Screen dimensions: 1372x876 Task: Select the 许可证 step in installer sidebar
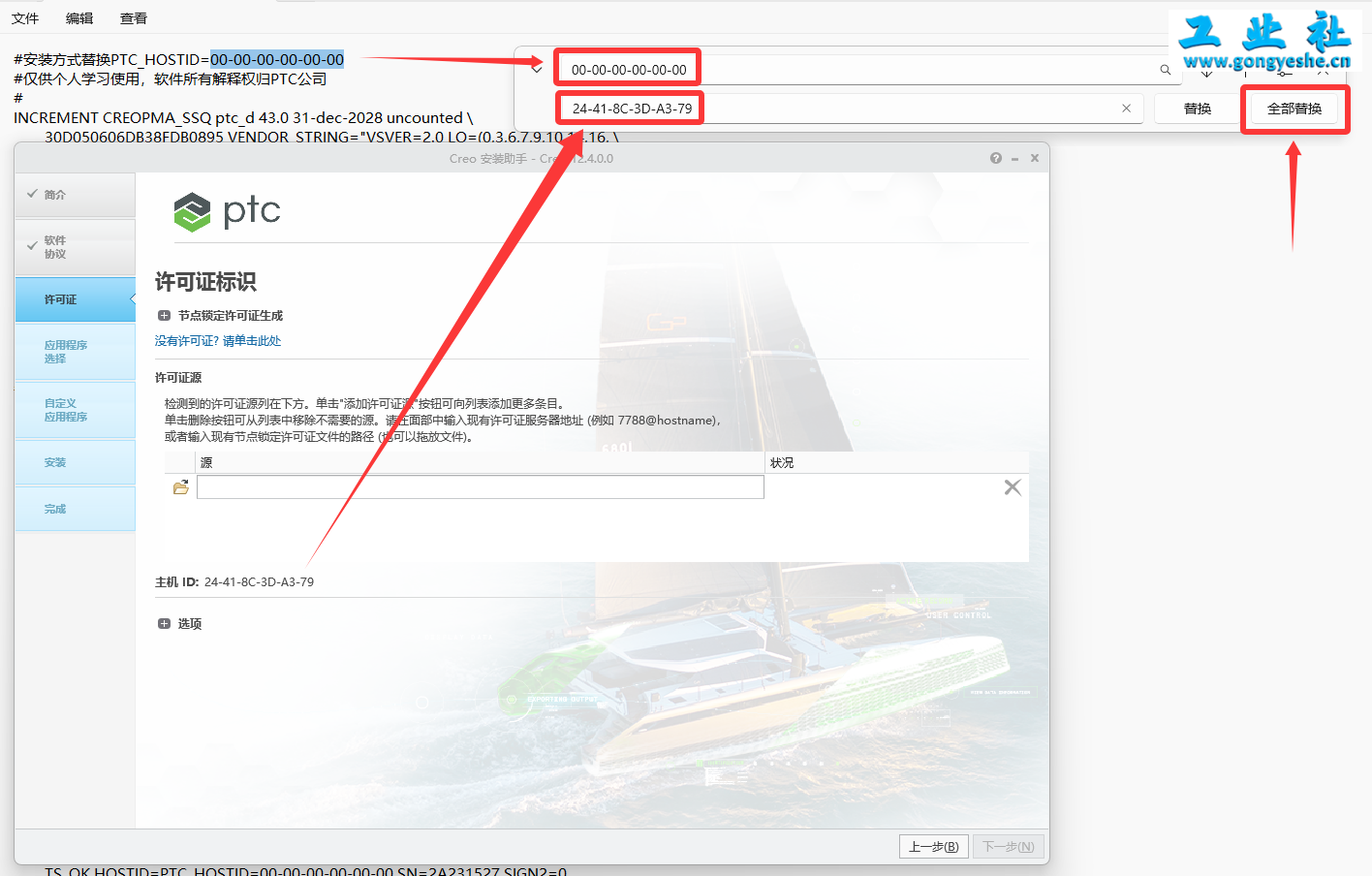coord(75,299)
